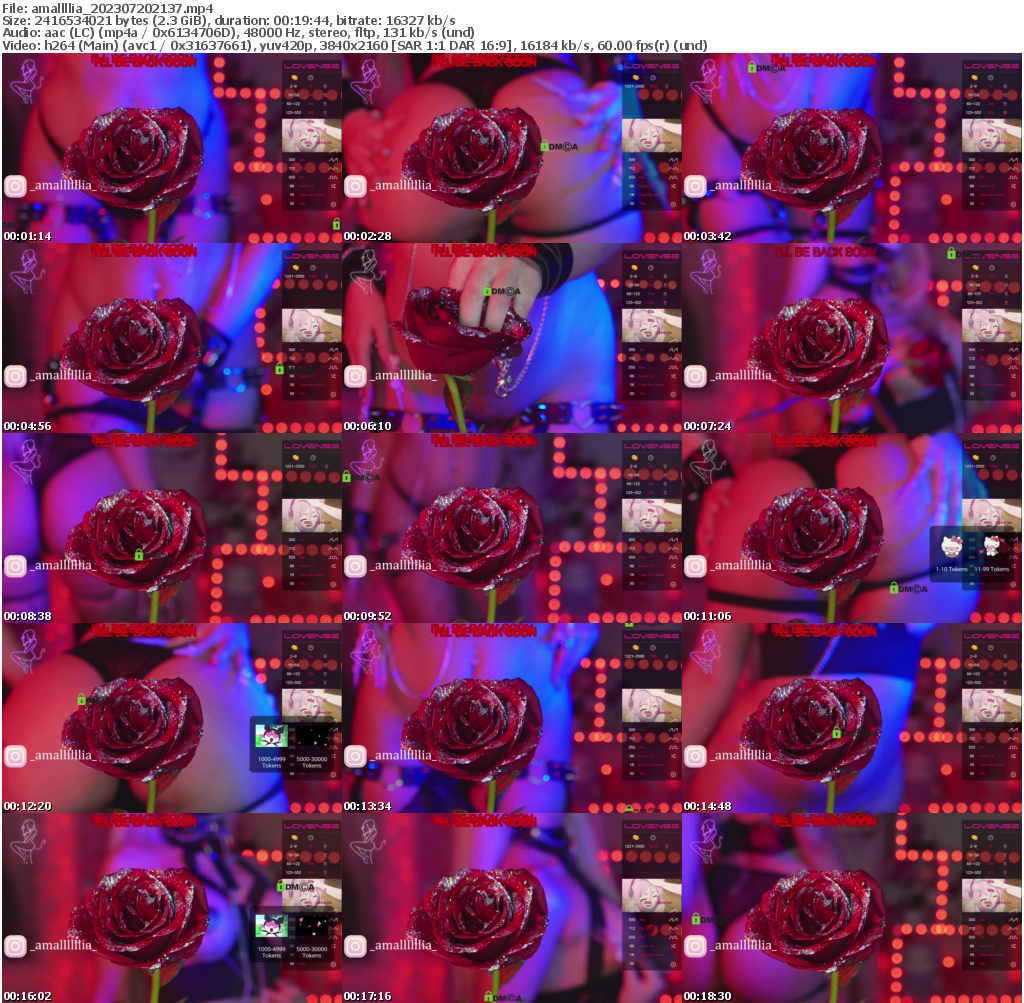Click the Instagram icon in the 00:09:52 frame
Viewport: 1024px width, 1003px height.
point(355,566)
